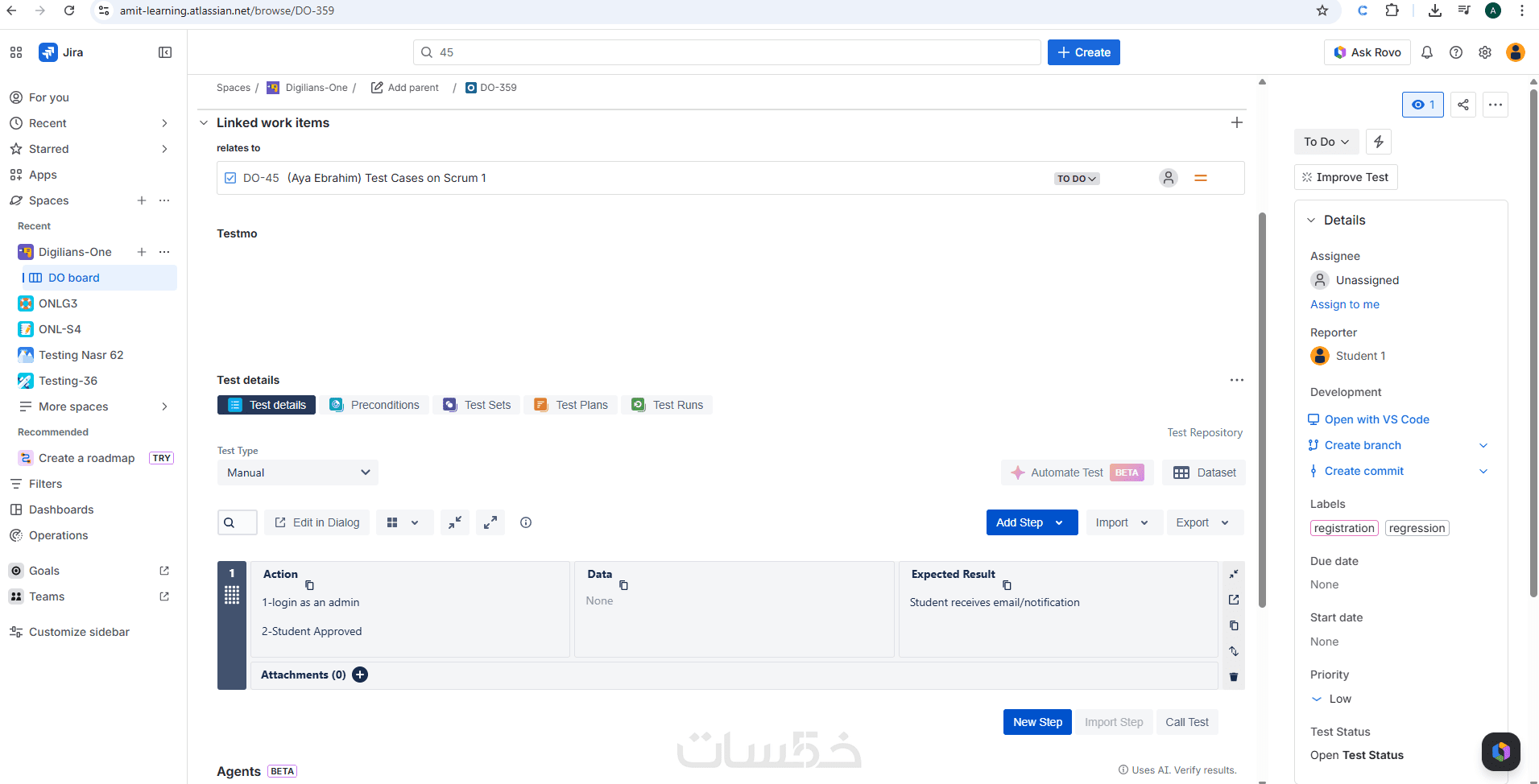This screenshot has width=1539, height=784.
Task: Open the Export dropdown
Action: click(x=1205, y=522)
